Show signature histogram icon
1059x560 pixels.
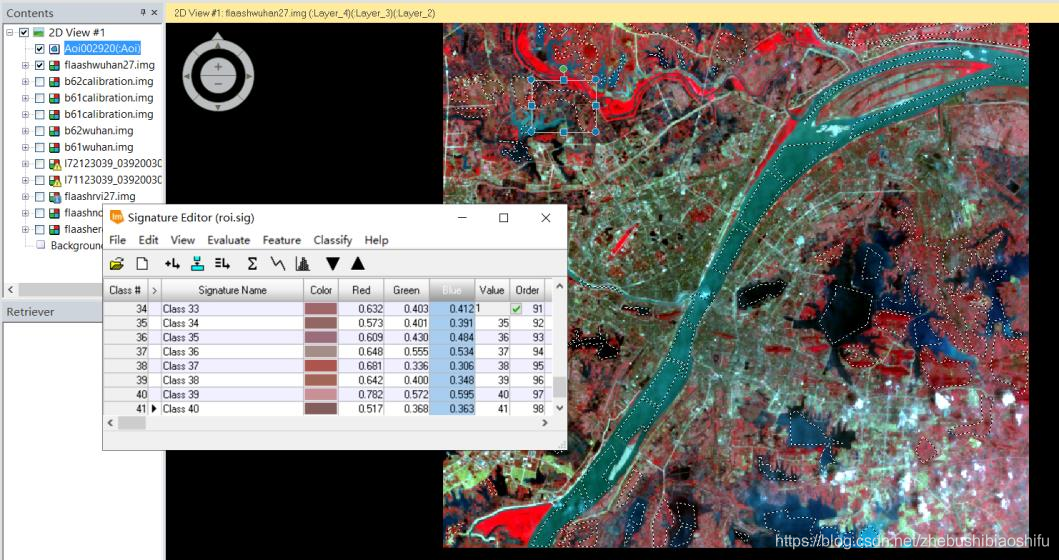[303, 264]
